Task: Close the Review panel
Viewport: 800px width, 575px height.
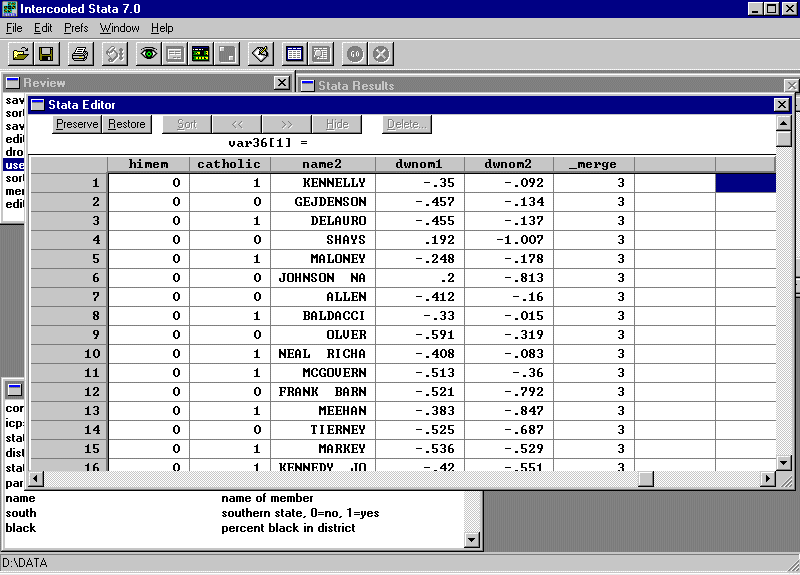Action: point(281,83)
